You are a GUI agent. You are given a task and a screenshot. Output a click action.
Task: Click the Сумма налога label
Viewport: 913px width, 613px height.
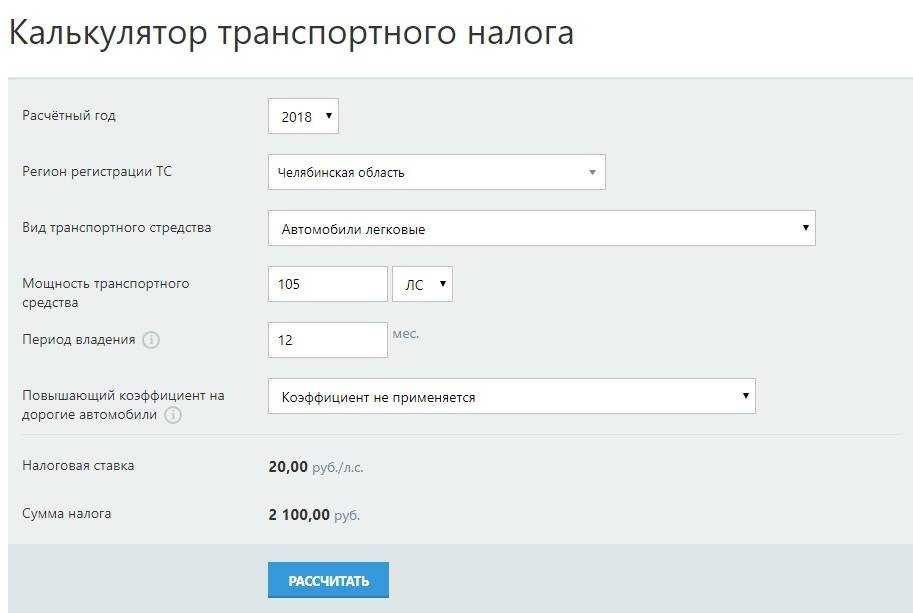tap(66, 514)
